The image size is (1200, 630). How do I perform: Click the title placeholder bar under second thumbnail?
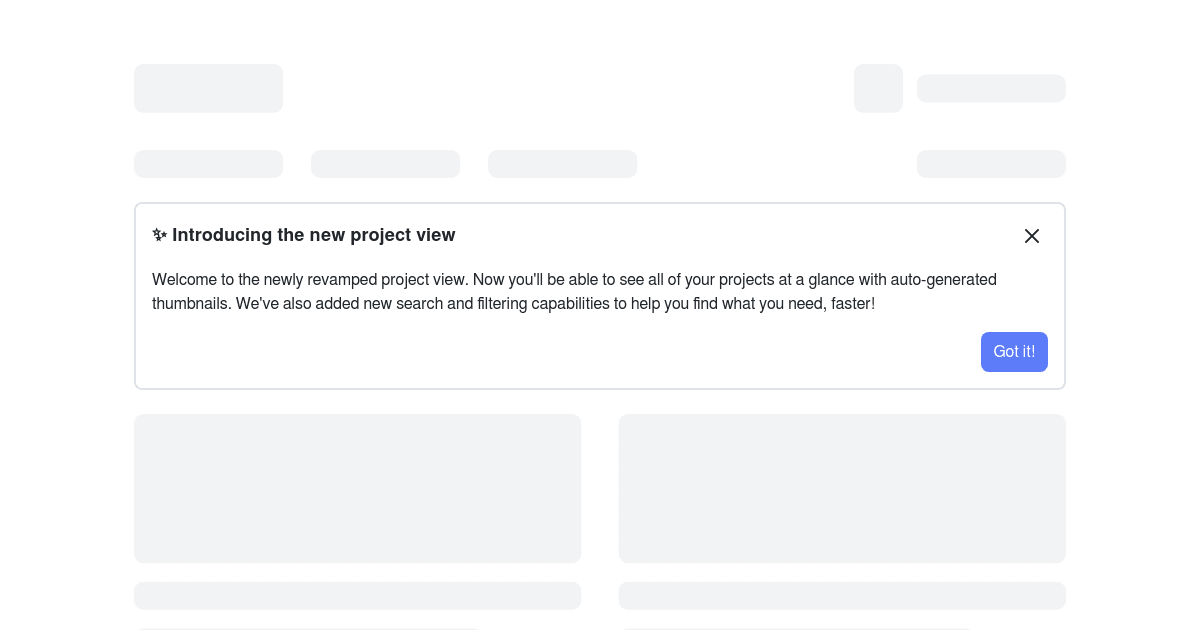(842, 596)
